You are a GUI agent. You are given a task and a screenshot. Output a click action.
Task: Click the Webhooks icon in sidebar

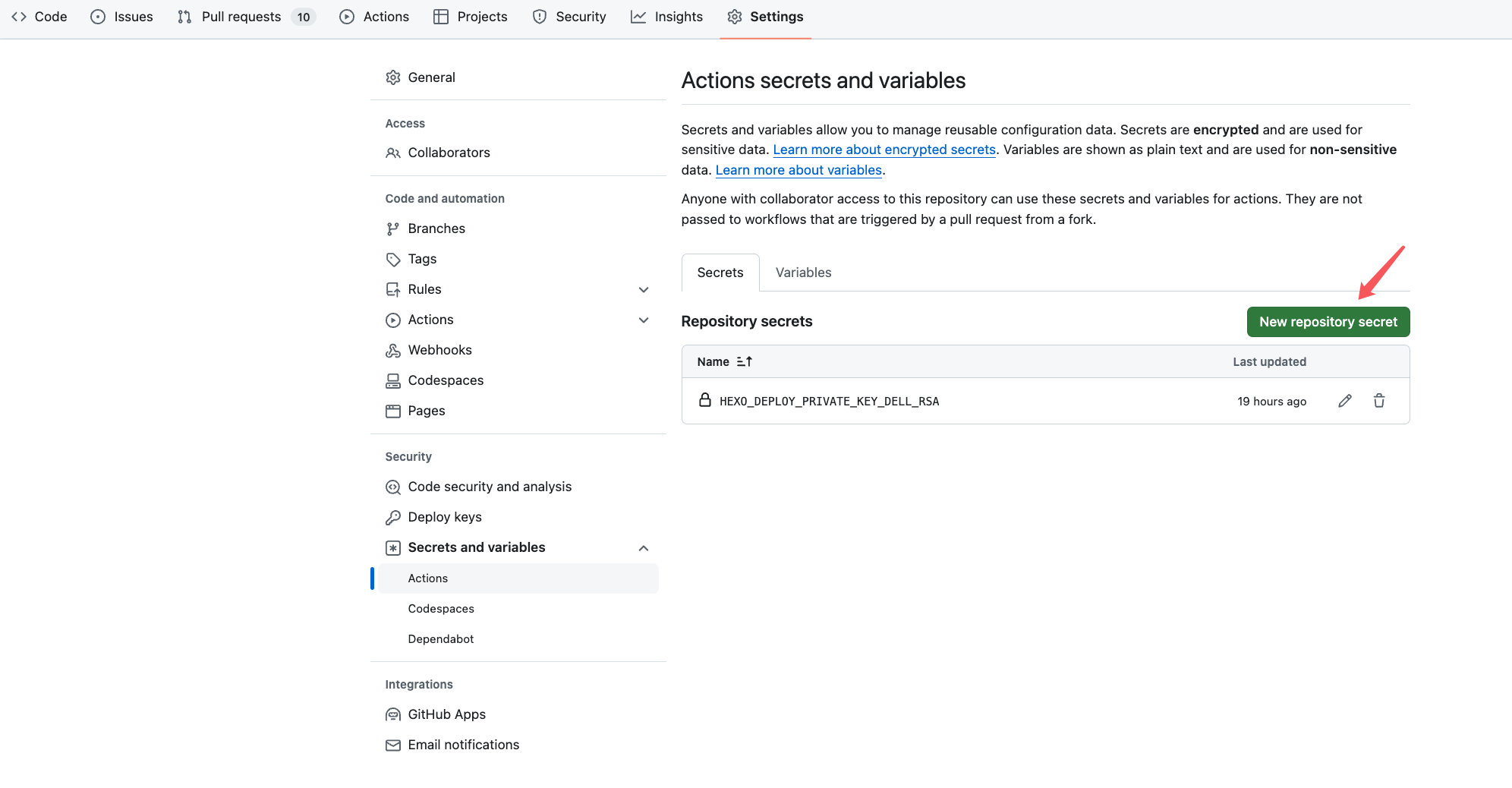point(392,350)
